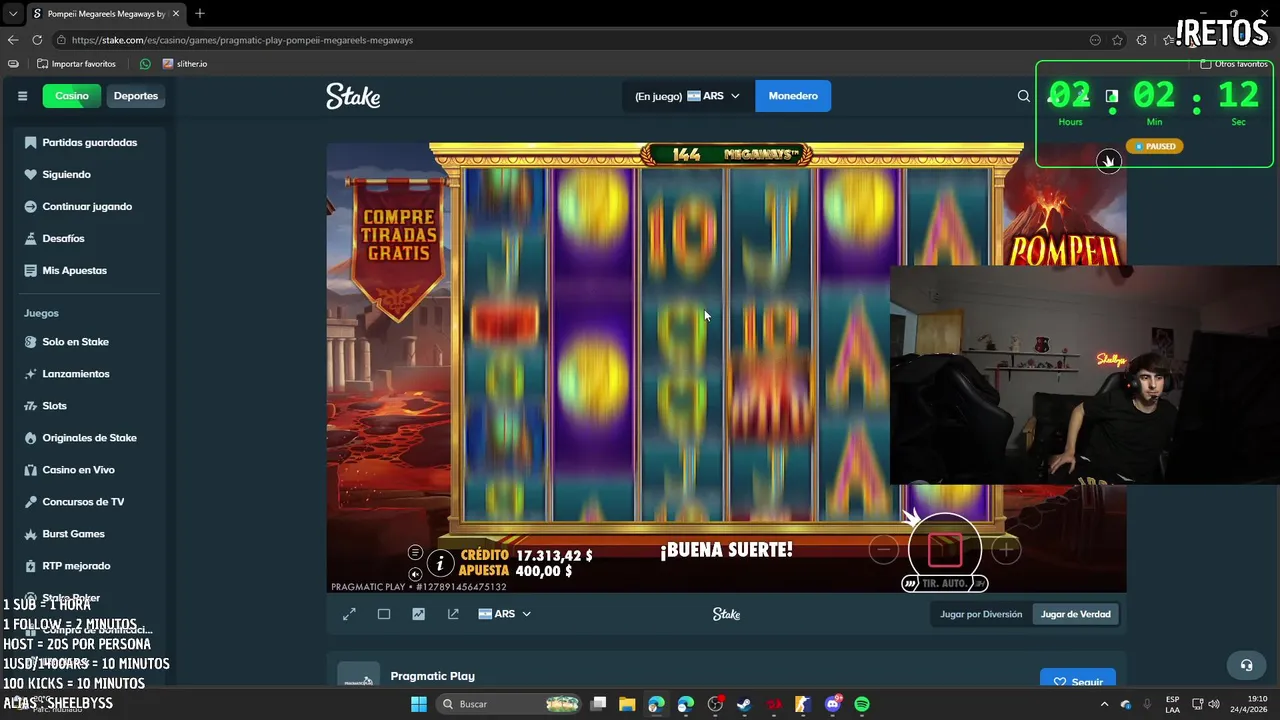
Task: Open Monedero wallet
Action: point(793,96)
